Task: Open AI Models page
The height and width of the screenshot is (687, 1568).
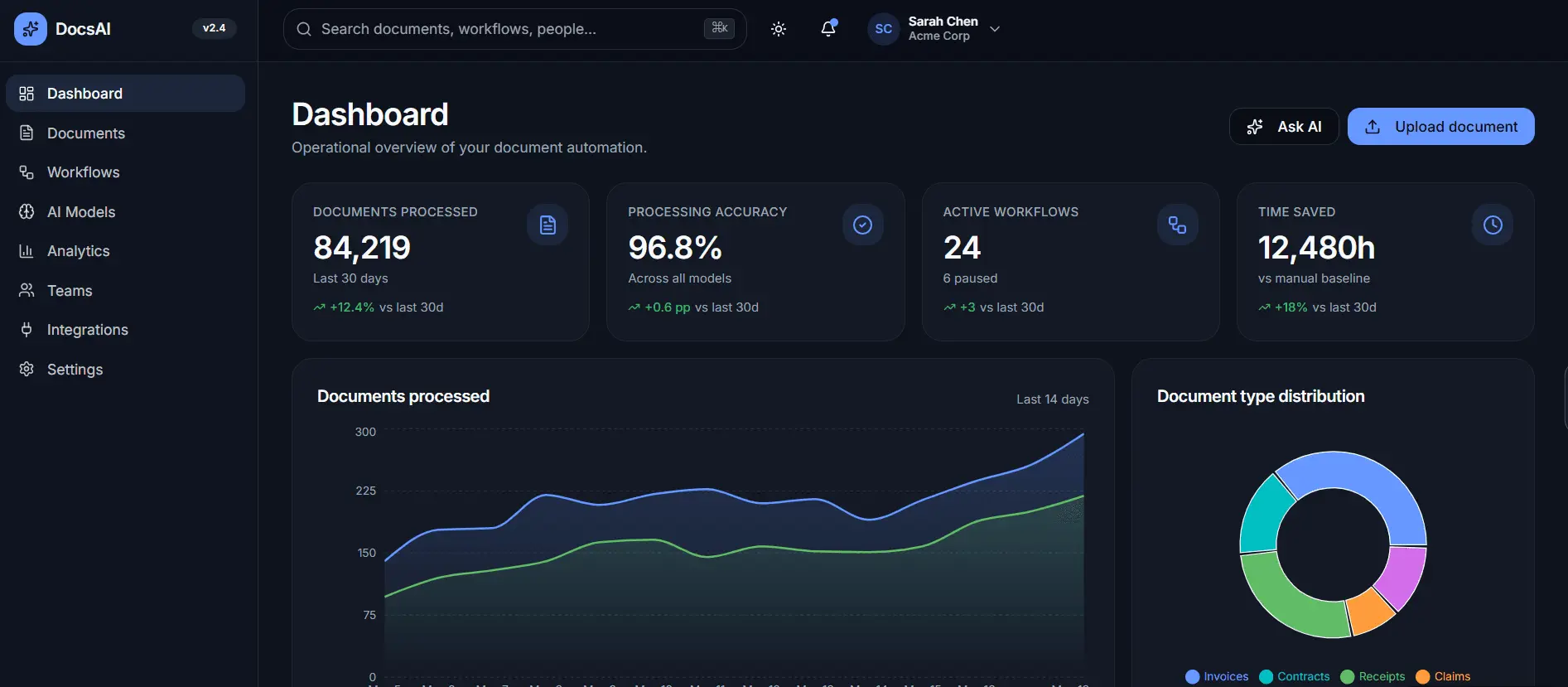Action: [125, 211]
